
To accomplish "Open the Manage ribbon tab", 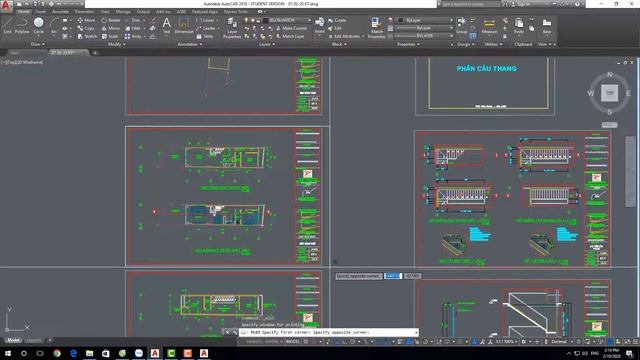I will click(x=123, y=12).
